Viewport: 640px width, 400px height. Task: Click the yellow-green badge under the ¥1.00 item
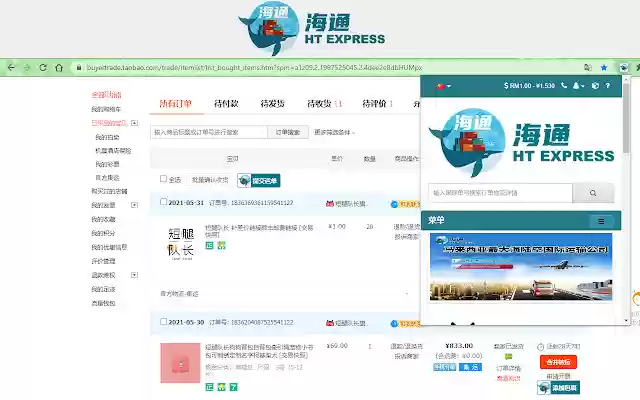pyautogui.click(x=221, y=245)
